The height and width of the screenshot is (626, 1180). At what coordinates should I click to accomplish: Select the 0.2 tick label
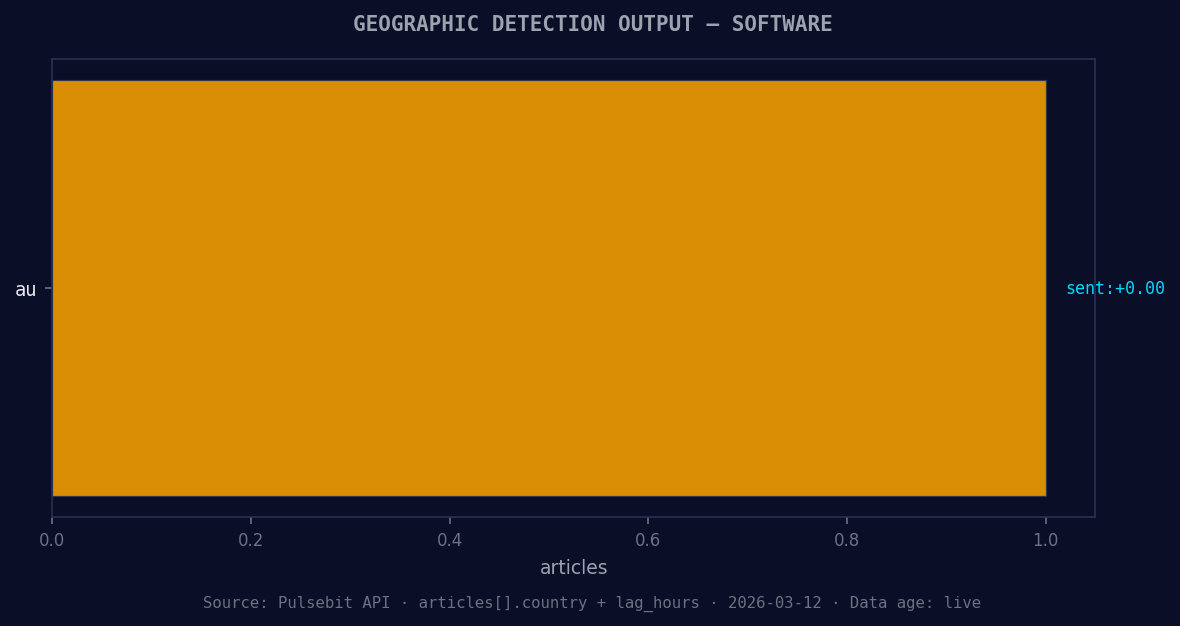252,539
